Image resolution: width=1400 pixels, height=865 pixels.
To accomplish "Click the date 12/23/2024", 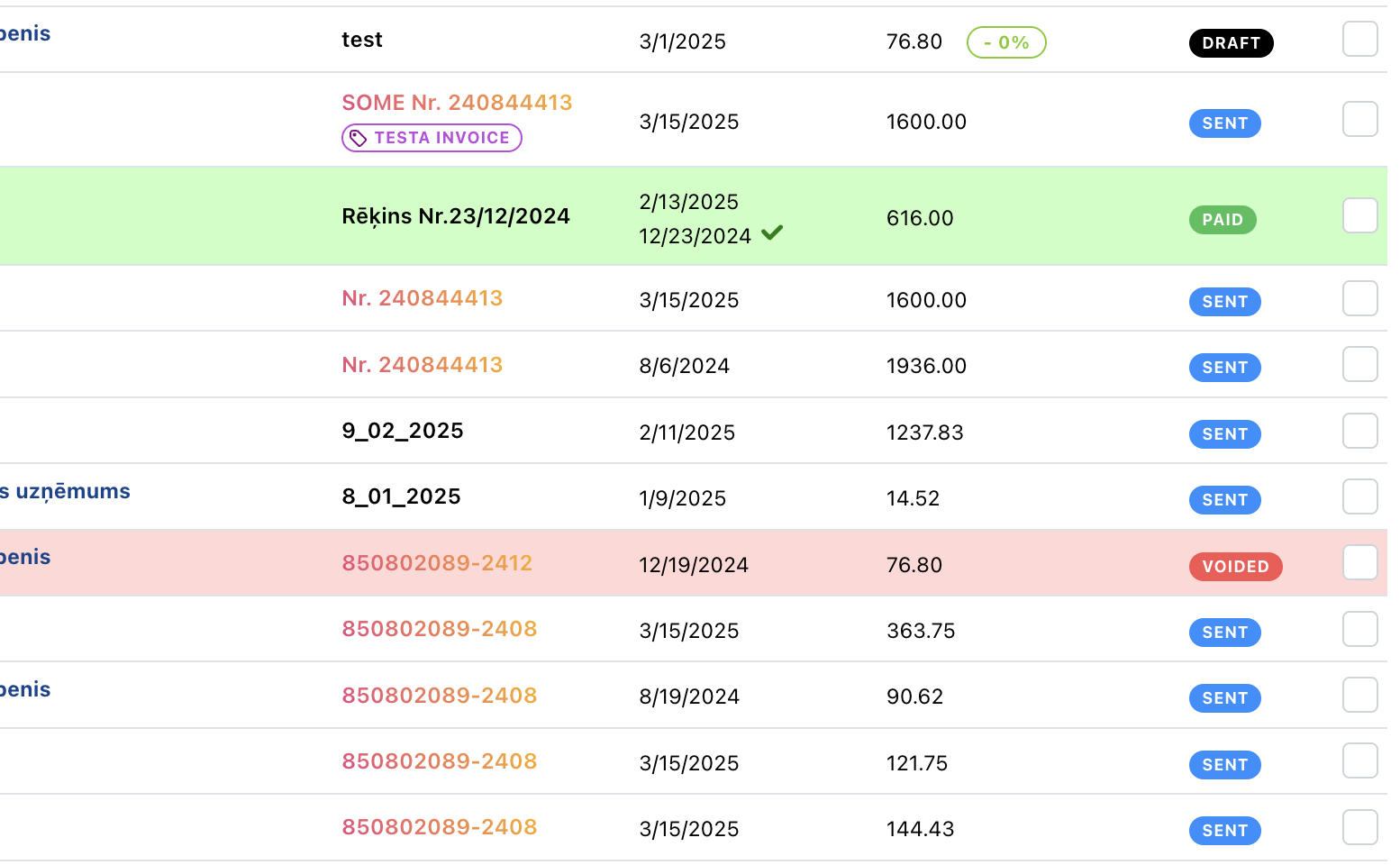I will (695, 236).
